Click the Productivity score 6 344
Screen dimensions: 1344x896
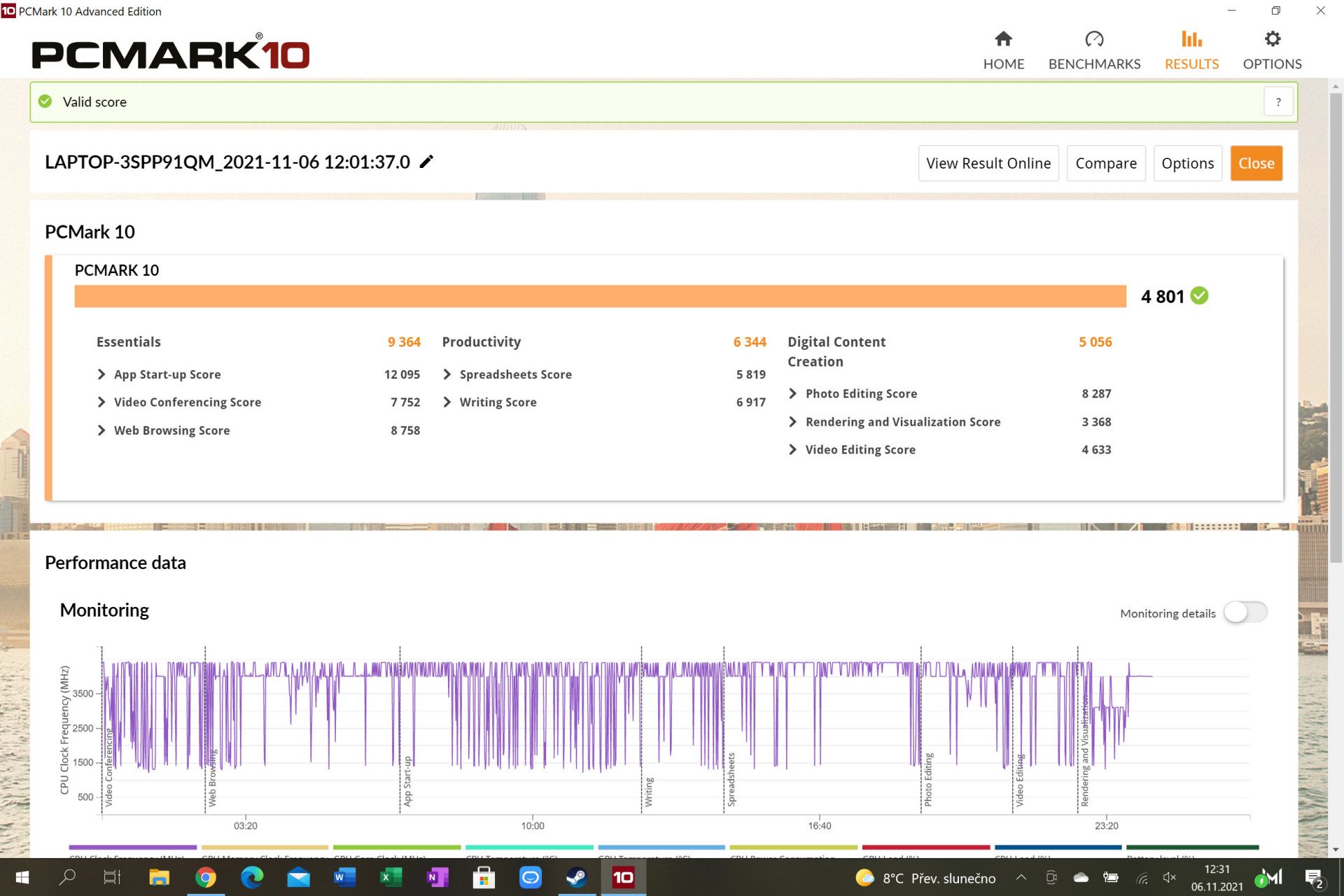click(750, 342)
